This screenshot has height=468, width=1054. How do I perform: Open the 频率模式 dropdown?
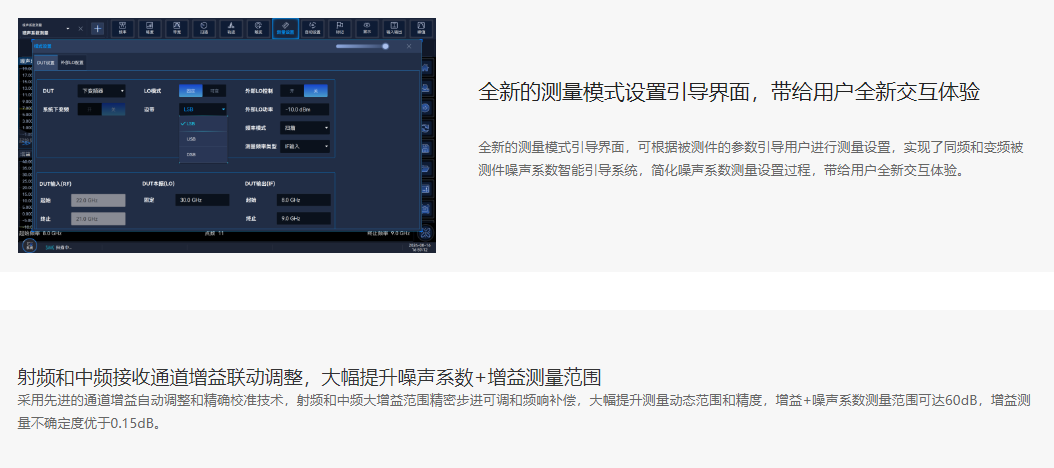tap(305, 128)
